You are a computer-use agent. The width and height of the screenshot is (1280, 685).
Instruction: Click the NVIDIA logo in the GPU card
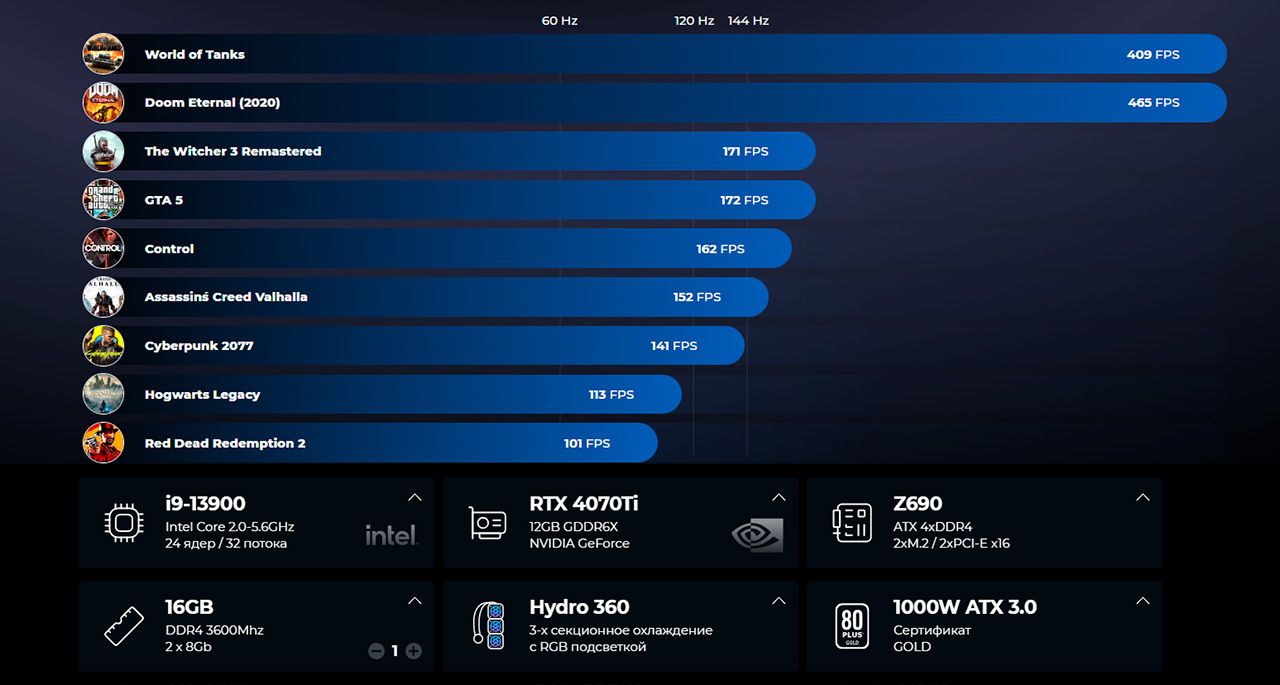tap(757, 535)
